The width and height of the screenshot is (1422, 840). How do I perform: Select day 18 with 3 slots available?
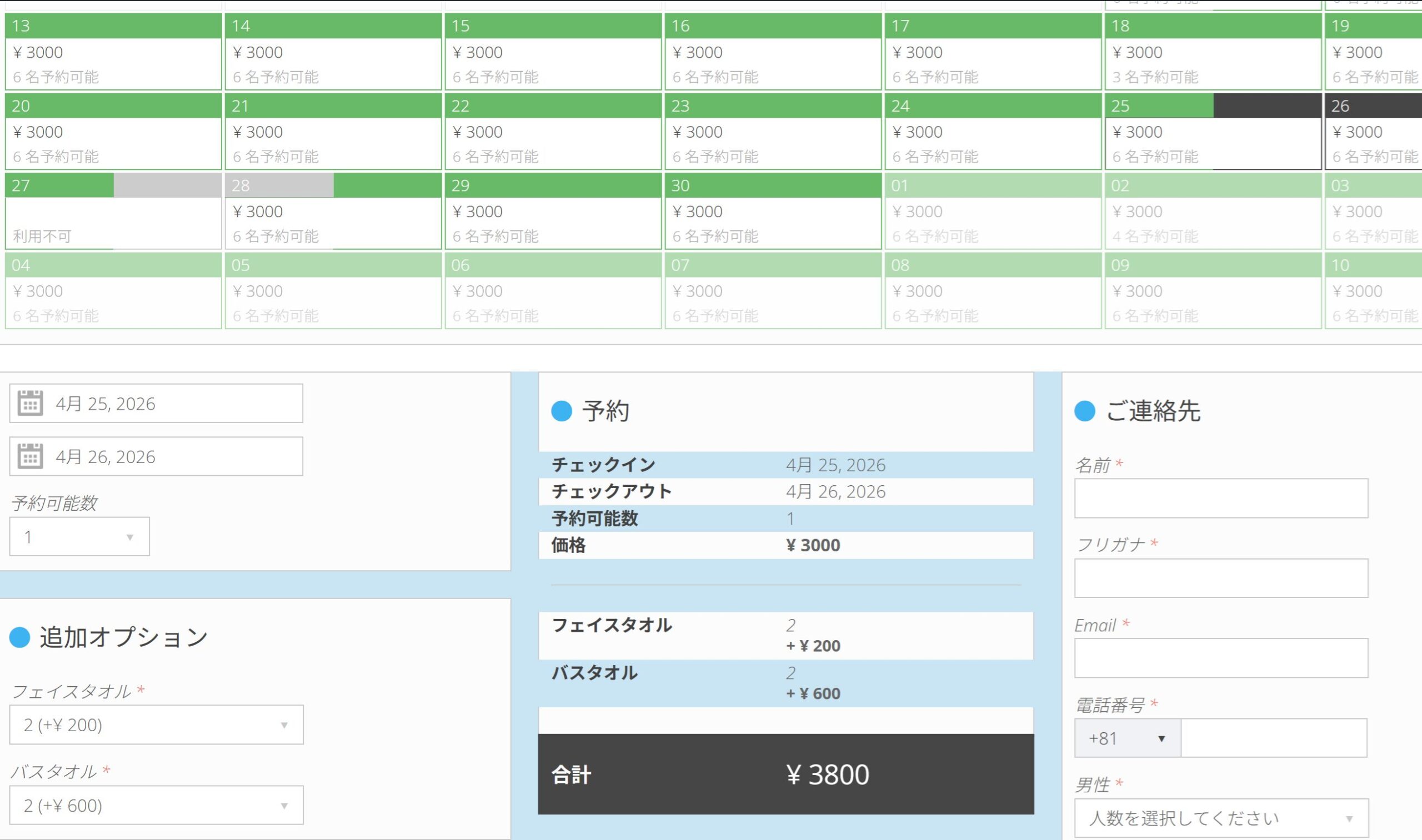[x=1213, y=52]
